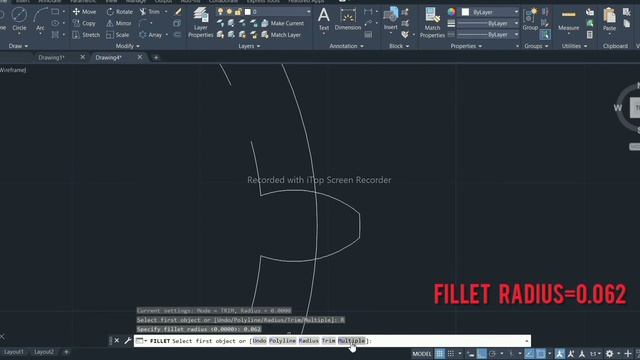Open the object color wheel icon

pyautogui.click(x=451, y=12)
